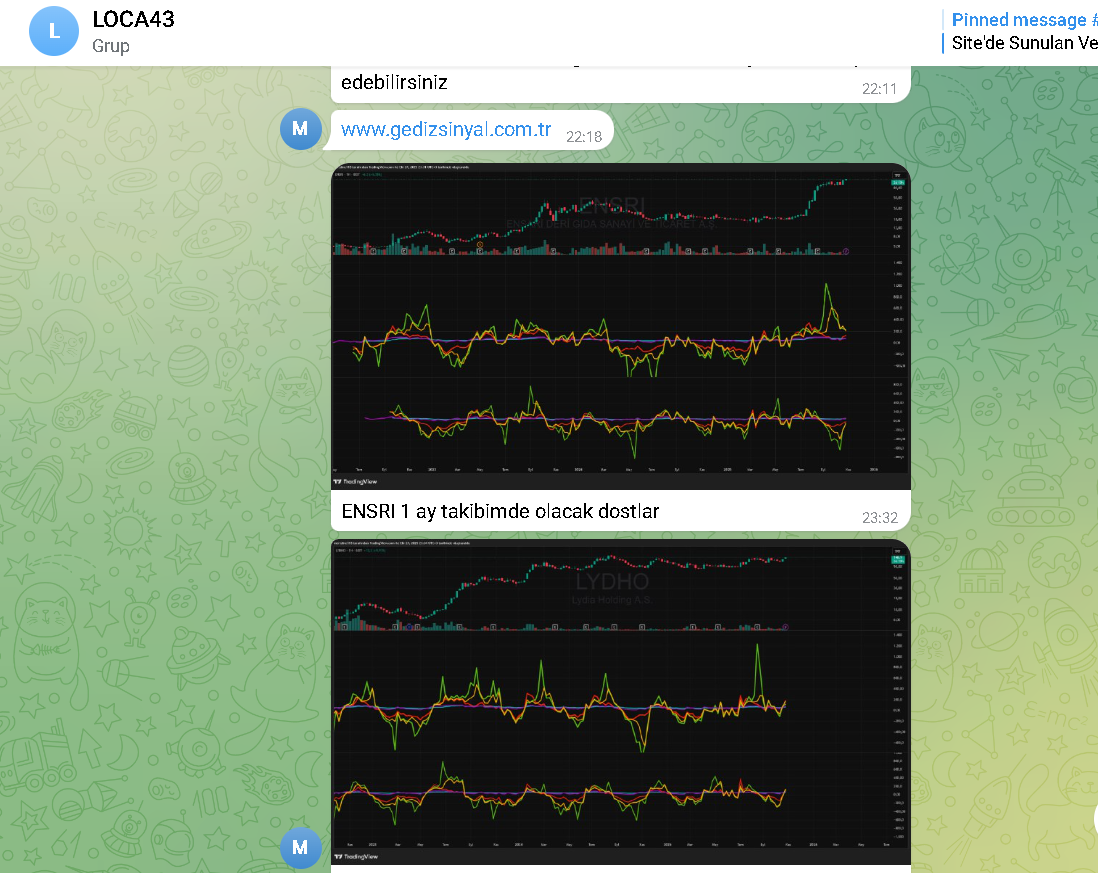Click the LOCA43 group avatar in header
The height and width of the screenshot is (873, 1098).
pos(54,31)
